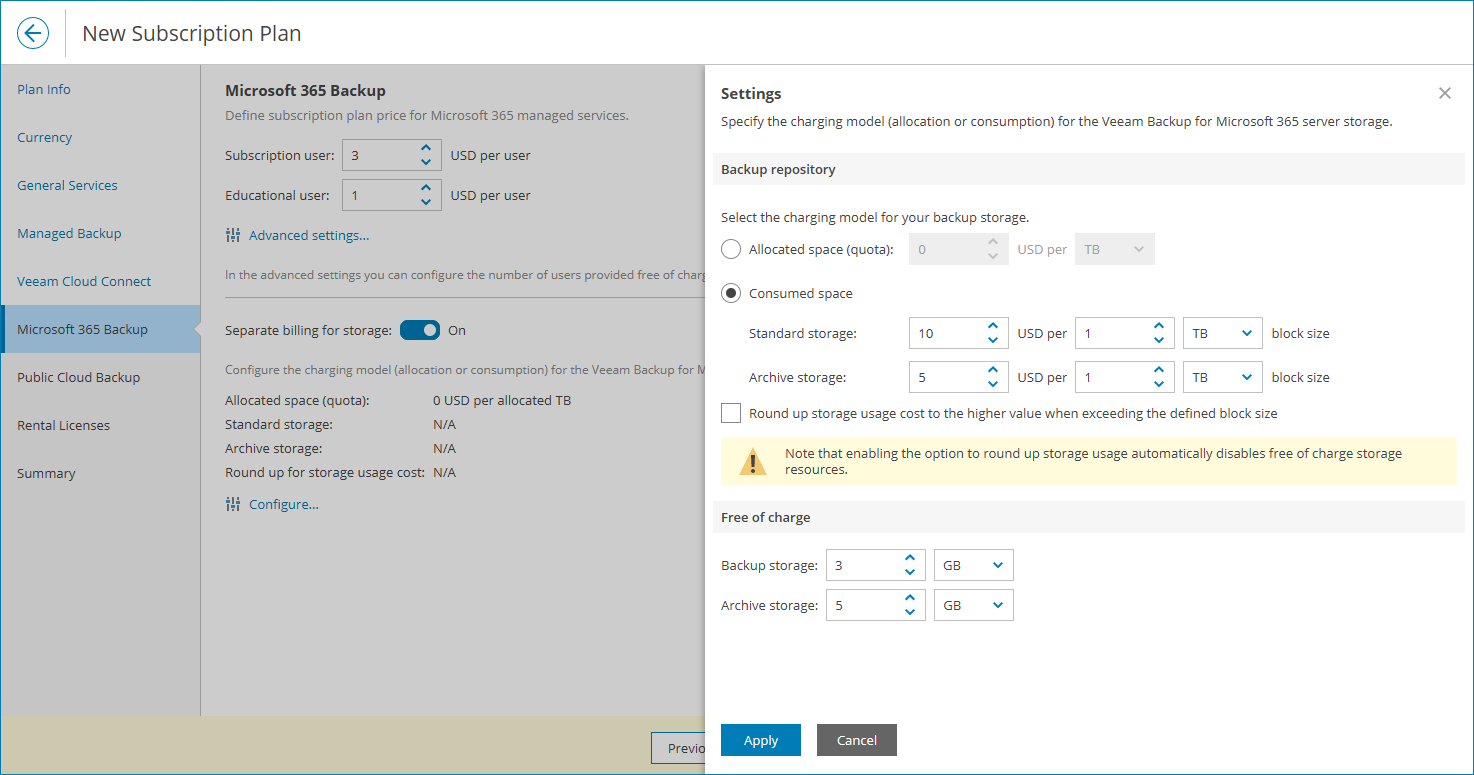Click the back arrow to leave New Subscription Plan

pyautogui.click(x=33, y=32)
